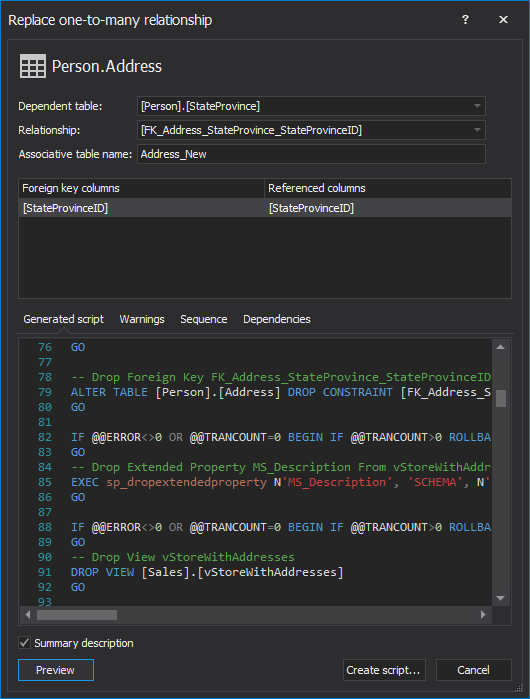Click the vertical scrollbar thumb in script
The width and height of the screenshot is (530, 699).
pos(501,398)
